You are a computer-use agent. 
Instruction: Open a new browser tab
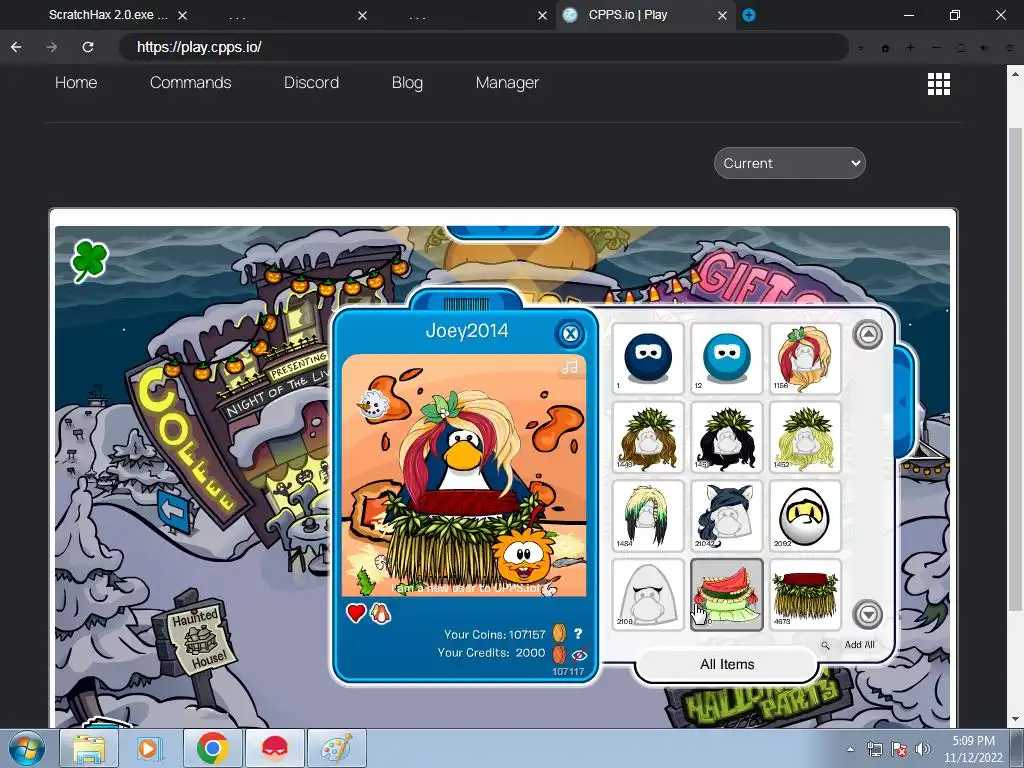click(749, 15)
